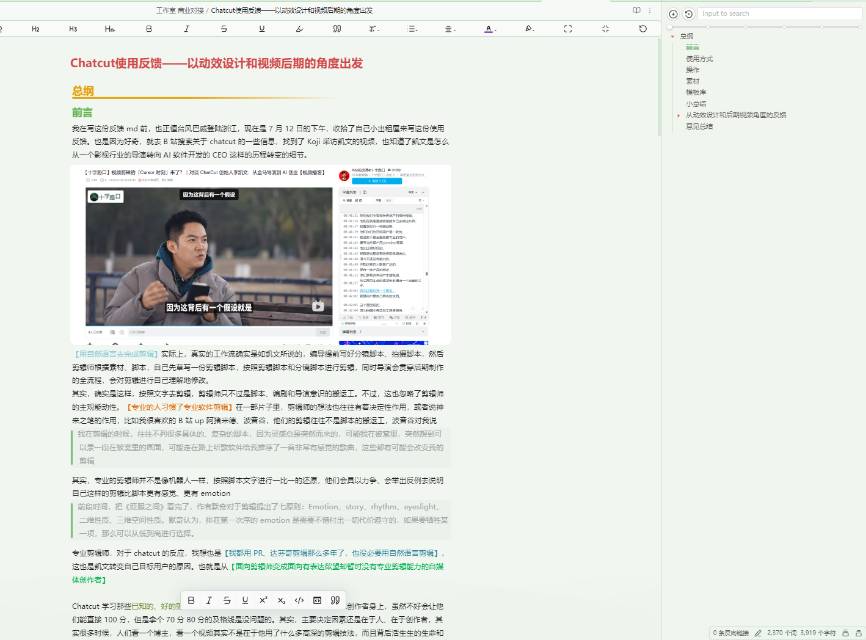Viewport: 866px width, 640px height.
Task: Click superscript in the floating selection toolbar
Action: tap(263, 600)
